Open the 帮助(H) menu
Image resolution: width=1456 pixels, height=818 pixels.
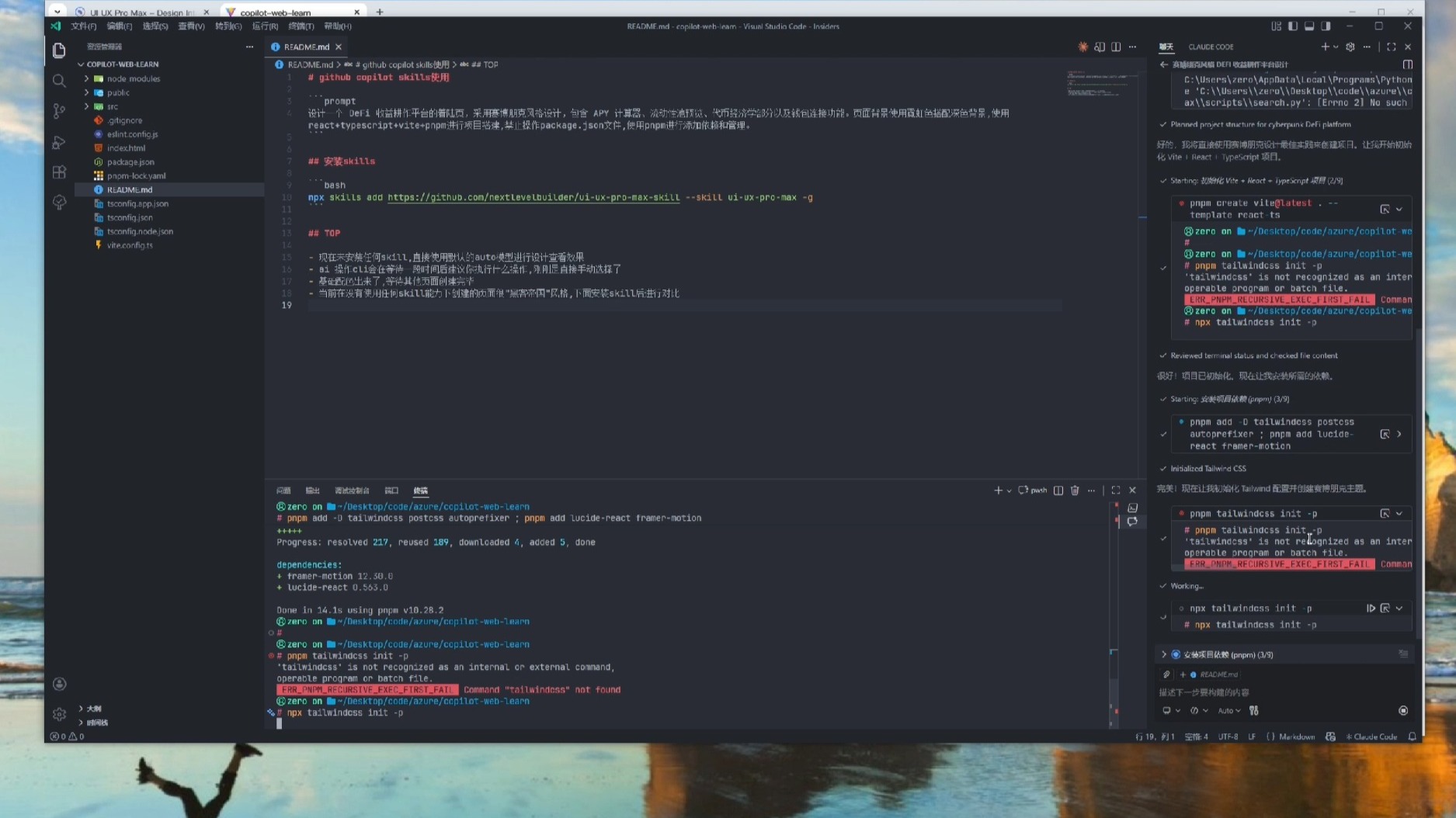pos(338,26)
